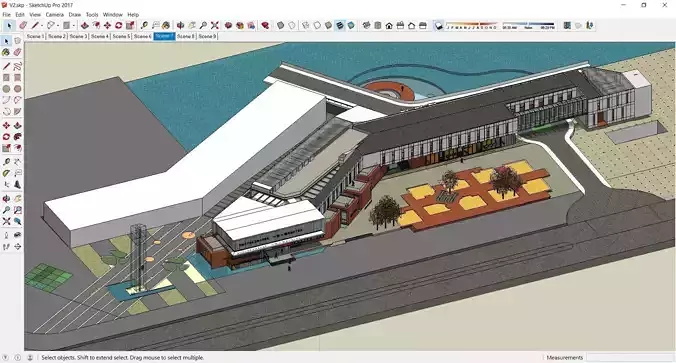Image resolution: width=676 pixels, height=363 pixels.
Task: Choose the Rotated Rectangle tool
Action: click(17, 78)
